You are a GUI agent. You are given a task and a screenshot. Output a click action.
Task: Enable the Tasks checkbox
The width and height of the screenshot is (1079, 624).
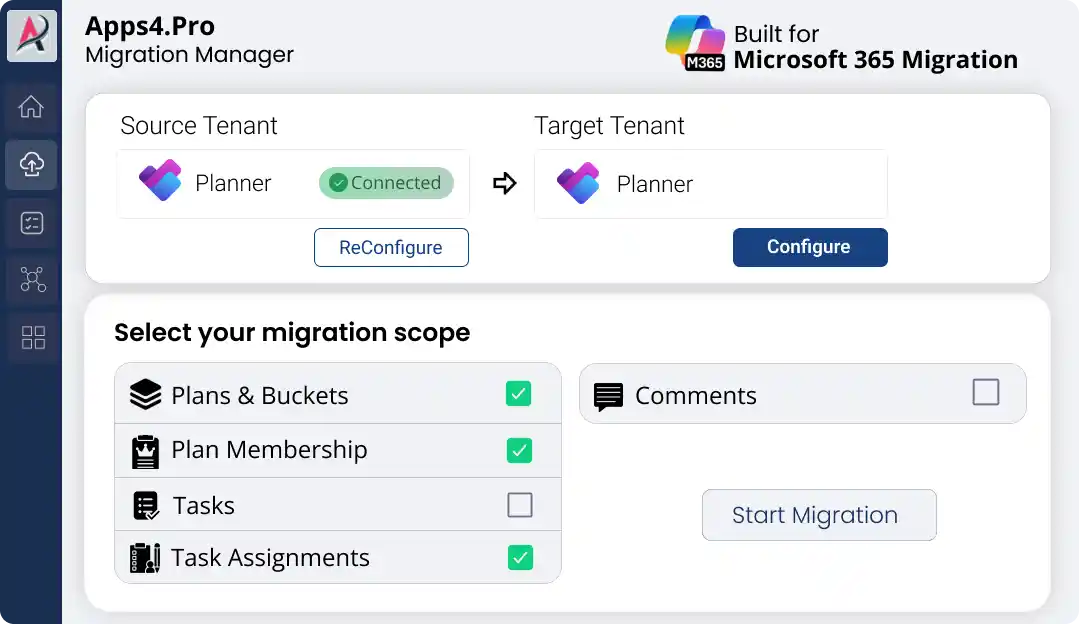[x=520, y=505]
